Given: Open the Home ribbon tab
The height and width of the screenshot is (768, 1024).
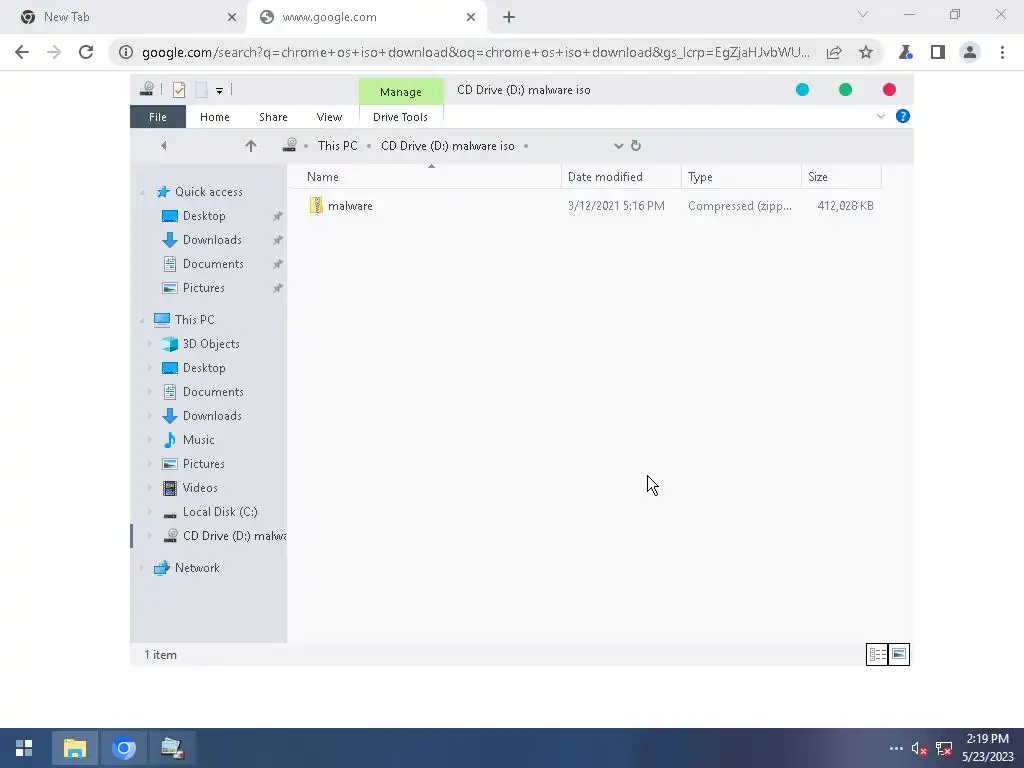Looking at the screenshot, I should [x=215, y=117].
